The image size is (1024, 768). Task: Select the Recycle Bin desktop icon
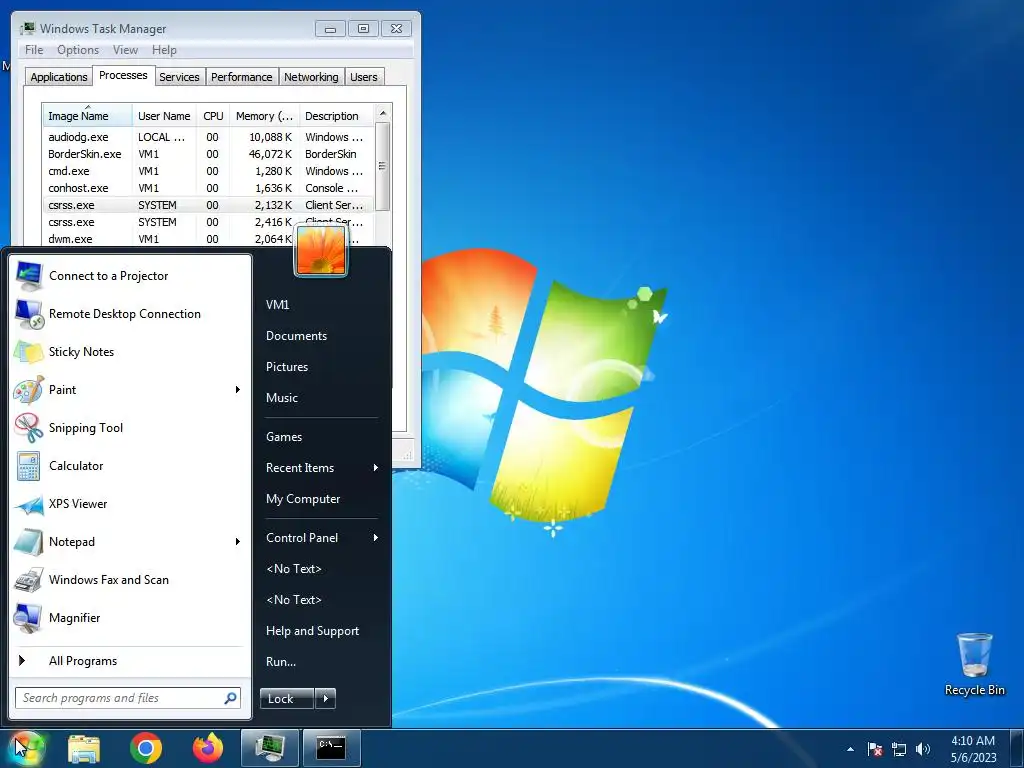974,664
